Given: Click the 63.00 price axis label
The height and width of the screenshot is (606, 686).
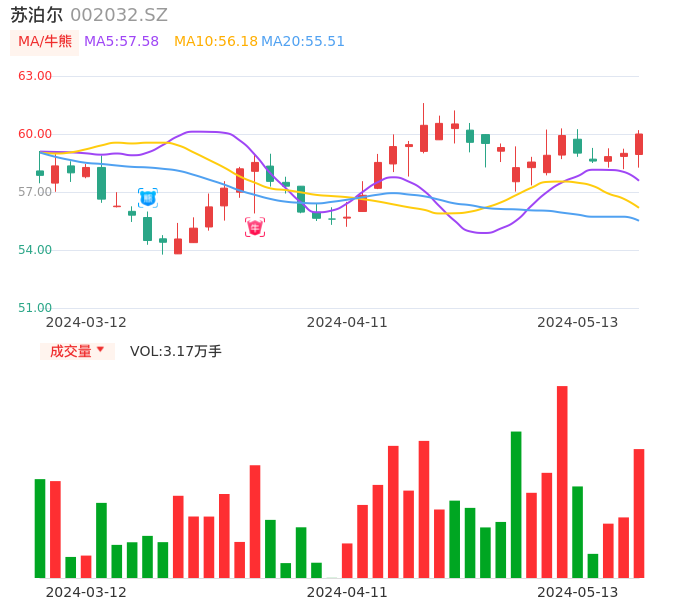Looking at the screenshot, I should tap(35, 76).
